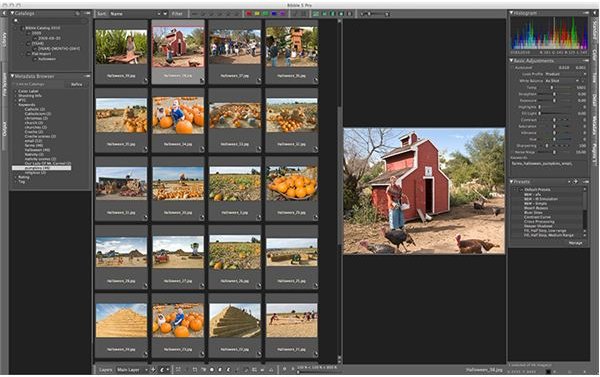Image resolution: width=600 pixels, height=377 pixels.
Task: Filter by the green color label
Action: (x=266, y=14)
